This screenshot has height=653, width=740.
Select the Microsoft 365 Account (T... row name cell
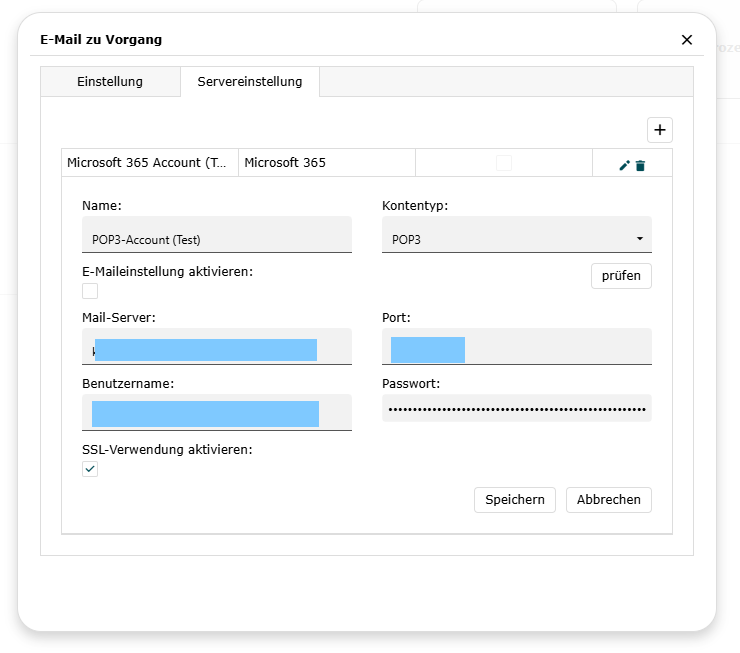click(x=150, y=163)
